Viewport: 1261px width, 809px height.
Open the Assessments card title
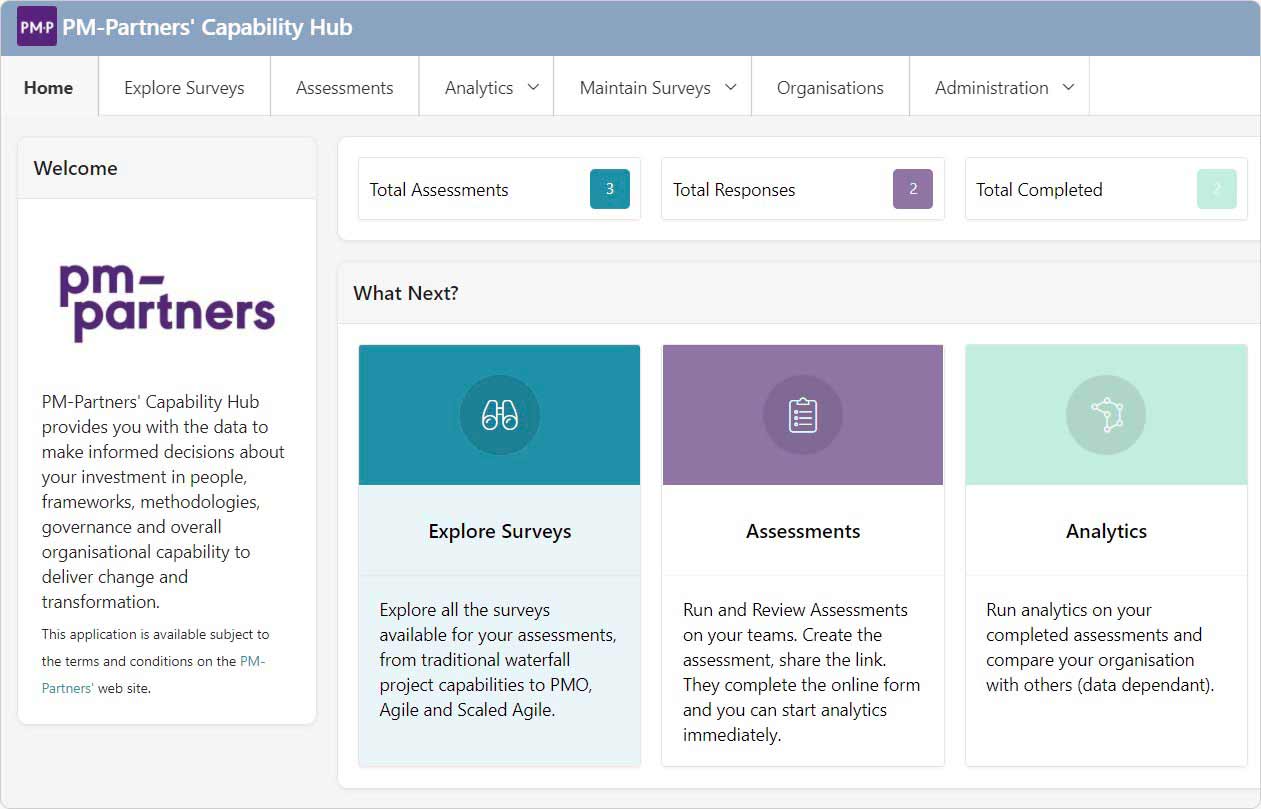803,531
